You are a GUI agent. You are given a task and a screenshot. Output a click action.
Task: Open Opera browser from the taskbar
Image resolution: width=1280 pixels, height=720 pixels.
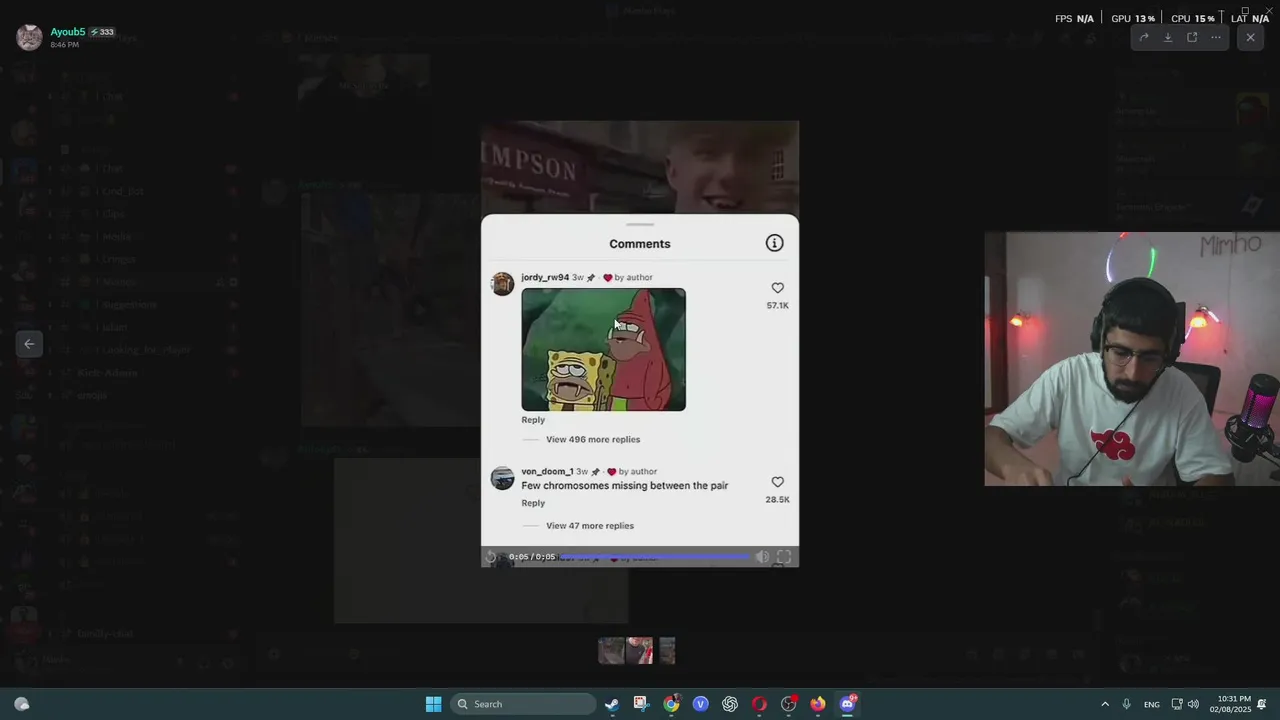click(759, 704)
